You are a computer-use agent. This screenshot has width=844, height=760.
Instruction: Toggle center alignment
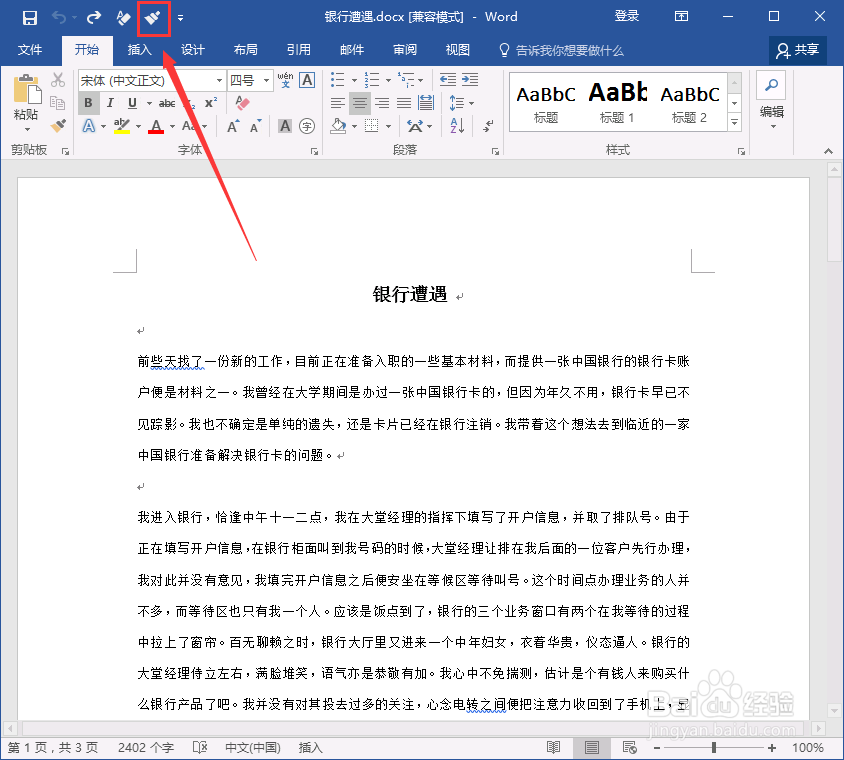(360, 103)
